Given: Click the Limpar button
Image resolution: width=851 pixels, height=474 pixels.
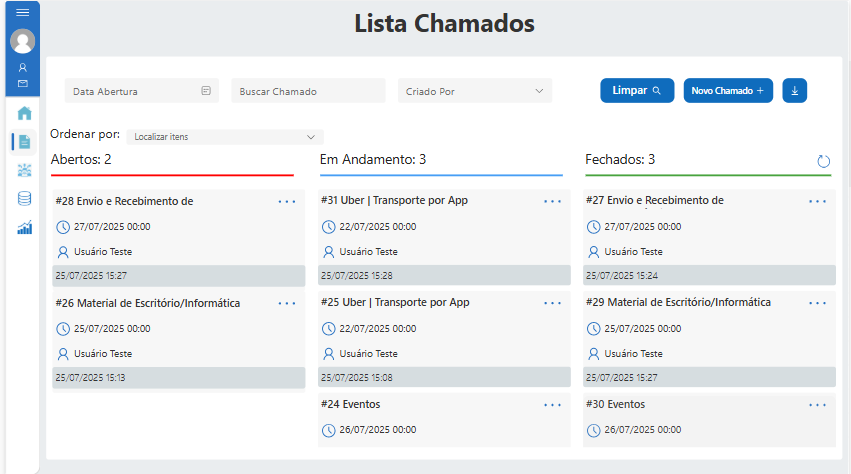Looking at the screenshot, I should tap(637, 91).
